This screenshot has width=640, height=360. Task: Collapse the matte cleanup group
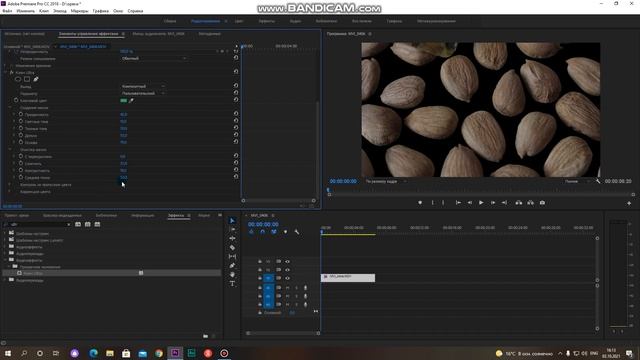click(x=10, y=150)
